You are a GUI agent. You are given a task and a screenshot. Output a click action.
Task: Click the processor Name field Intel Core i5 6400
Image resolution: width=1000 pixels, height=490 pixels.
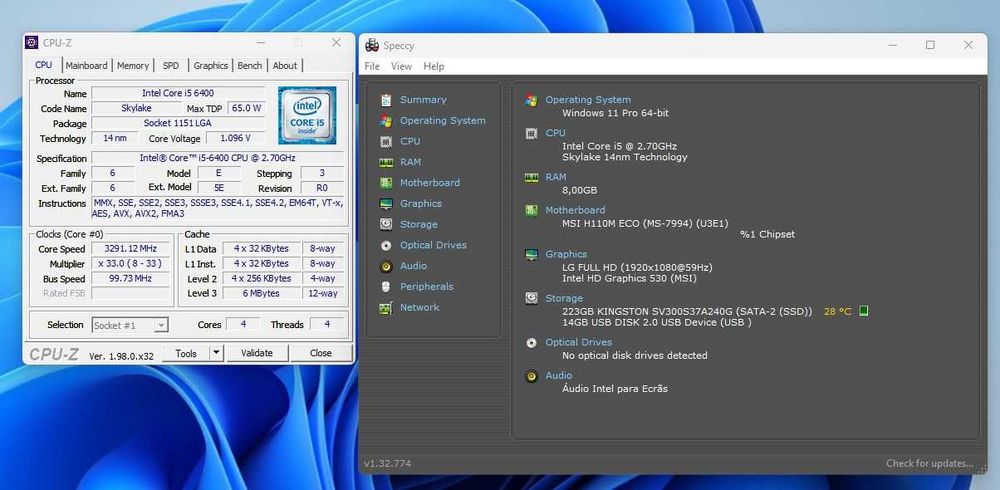click(178, 93)
